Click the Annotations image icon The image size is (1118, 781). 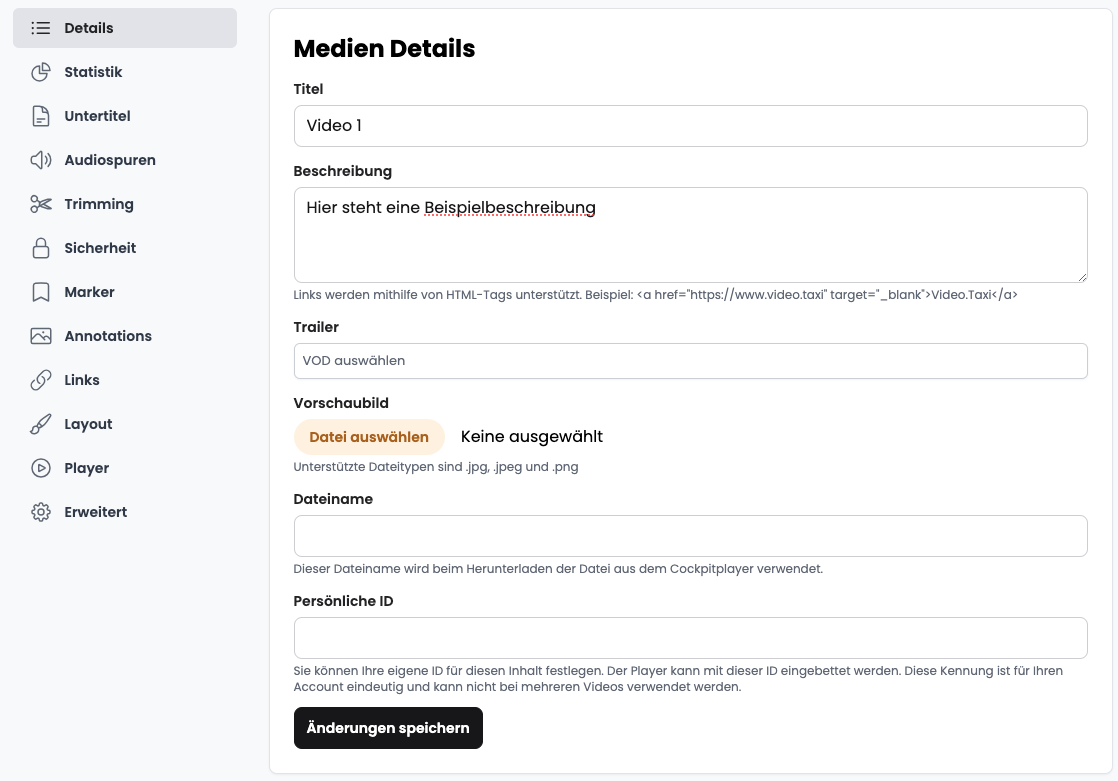41,336
